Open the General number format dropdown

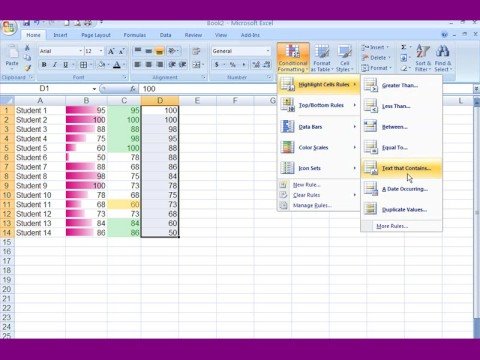pyautogui.click(x=268, y=51)
